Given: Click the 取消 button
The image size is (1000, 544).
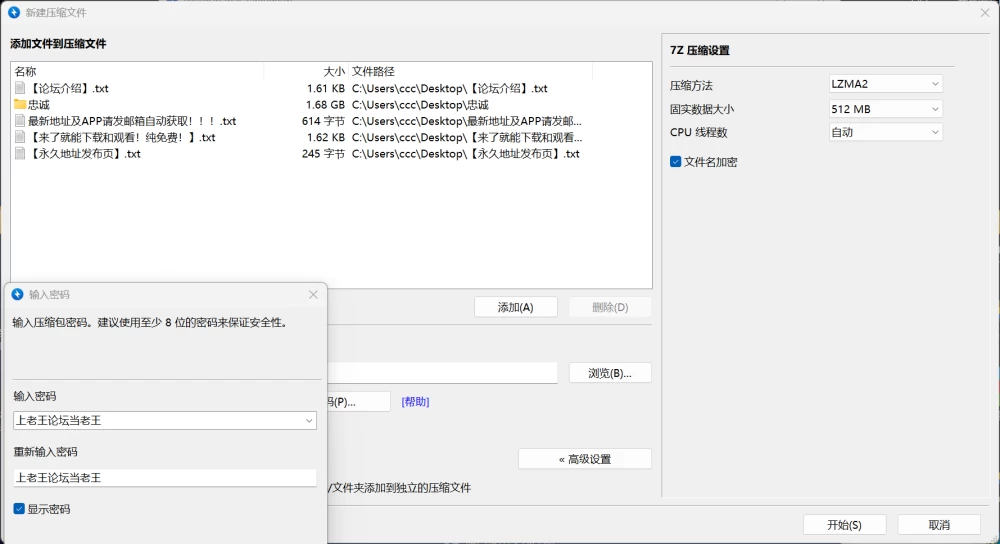Looking at the screenshot, I should (939, 525).
